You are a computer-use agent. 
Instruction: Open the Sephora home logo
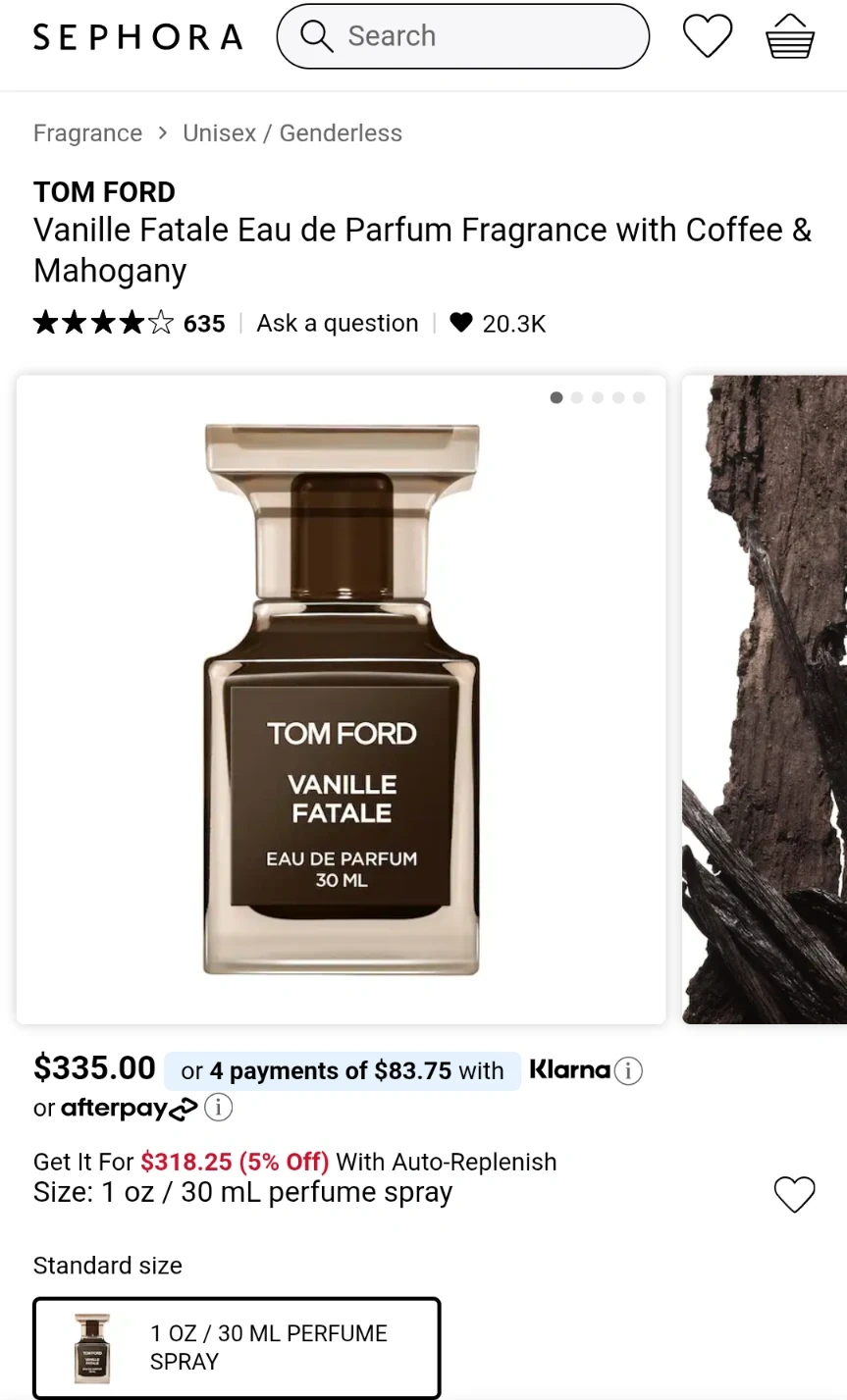[x=137, y=37]
